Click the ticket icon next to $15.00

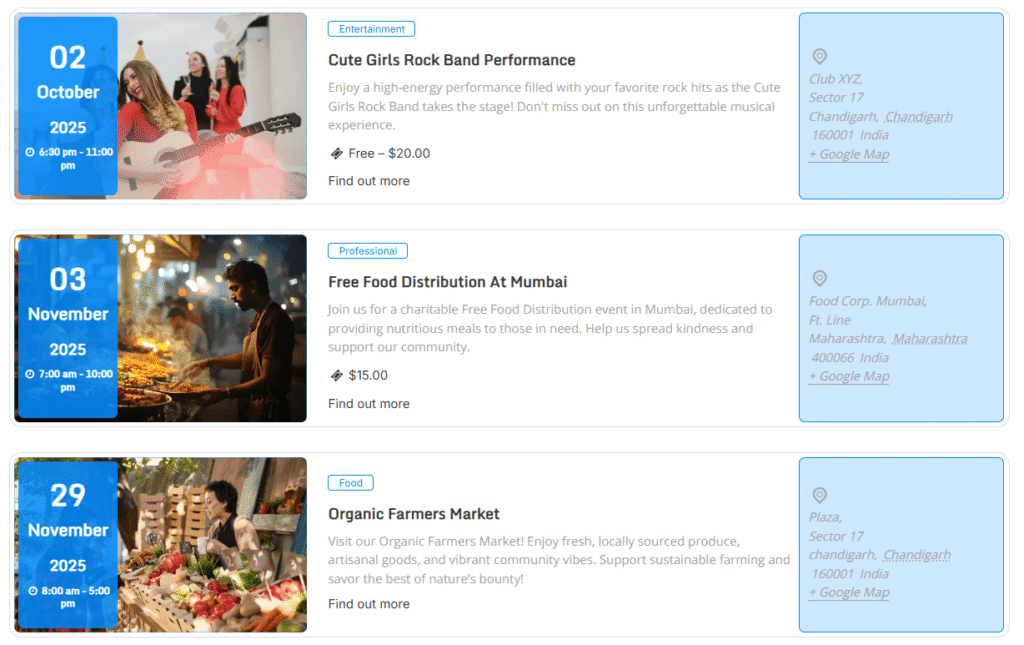tap(336, 376)
